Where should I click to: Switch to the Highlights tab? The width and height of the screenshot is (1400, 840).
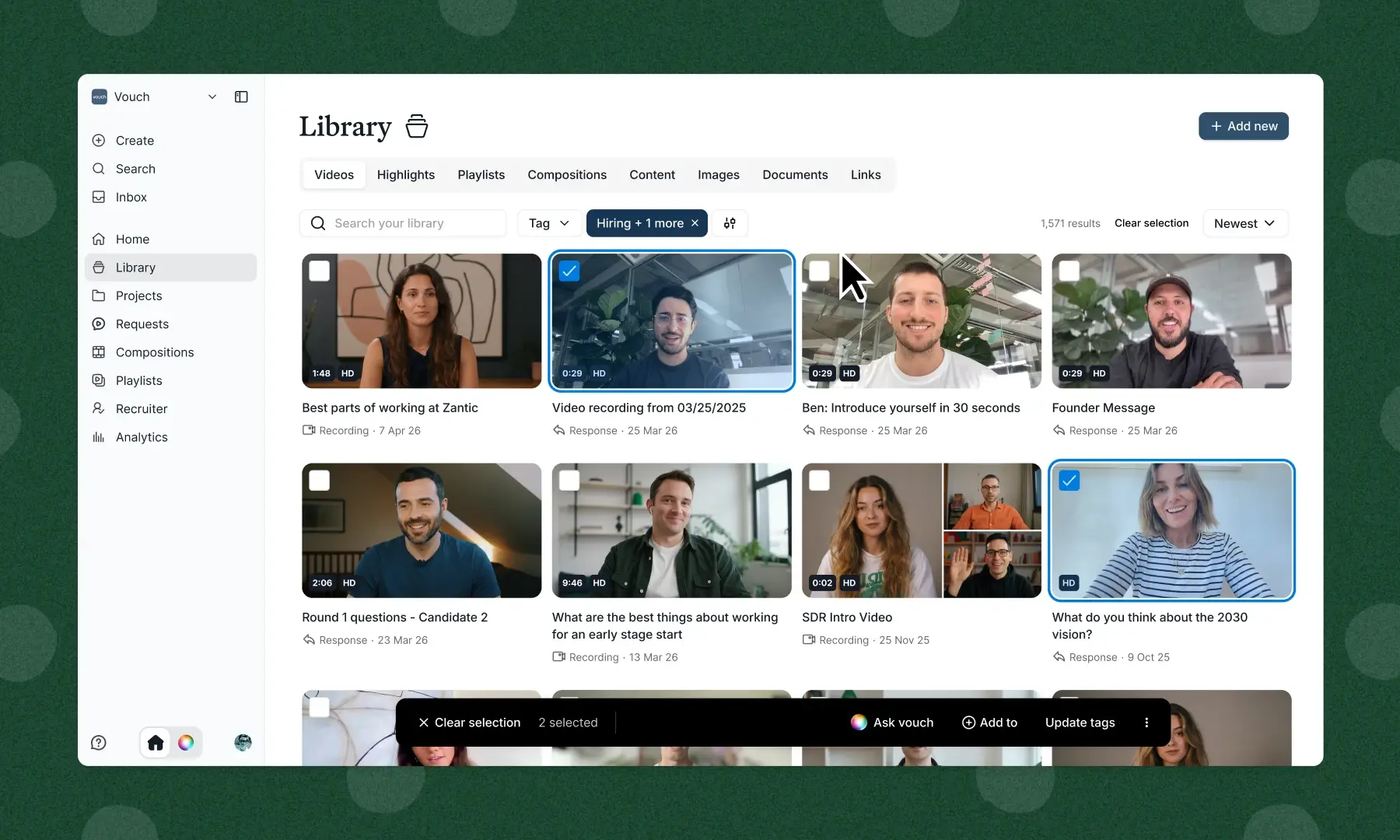click(x=406, y=175)
